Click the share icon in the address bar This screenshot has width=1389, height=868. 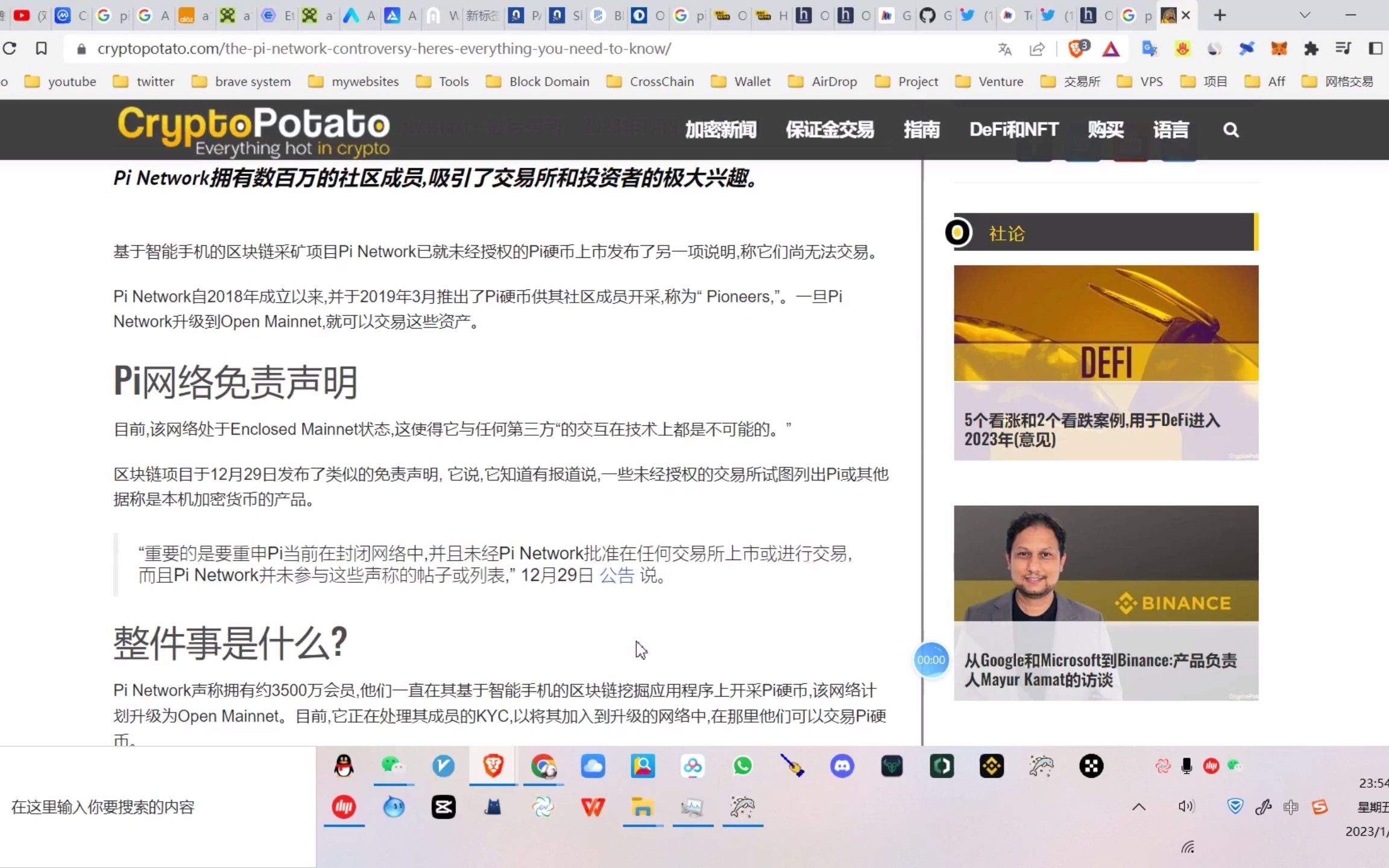tap(1037, 49)
